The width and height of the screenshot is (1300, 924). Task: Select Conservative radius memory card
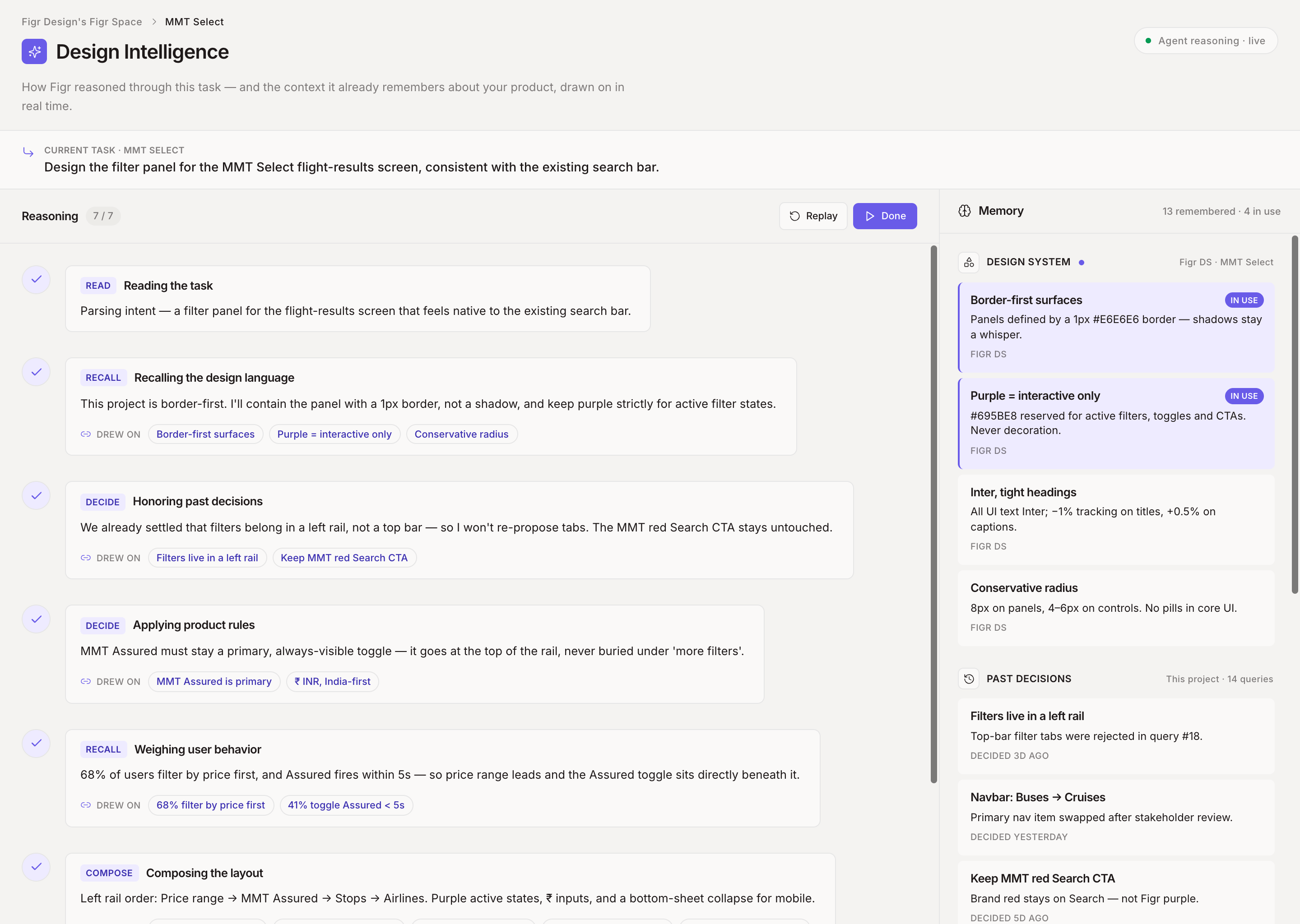point(1115,608)
